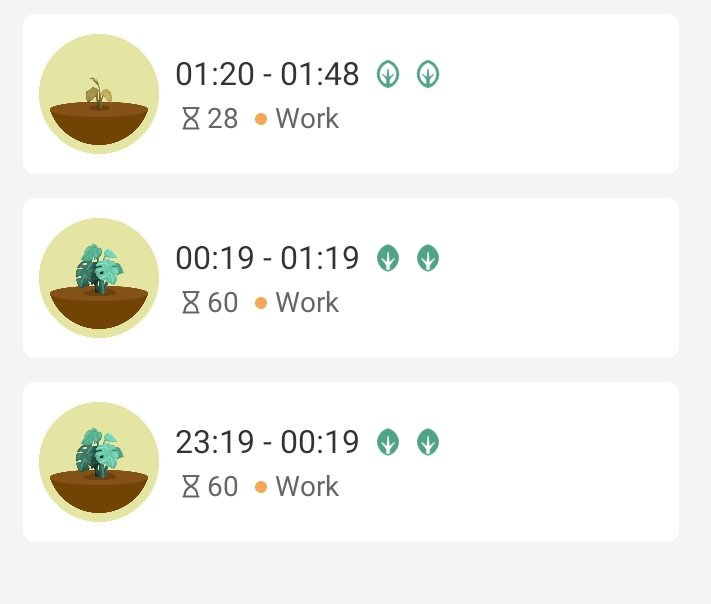
Task: Click the Work tag of the 28-minute session
Action: tap(307, 119)
